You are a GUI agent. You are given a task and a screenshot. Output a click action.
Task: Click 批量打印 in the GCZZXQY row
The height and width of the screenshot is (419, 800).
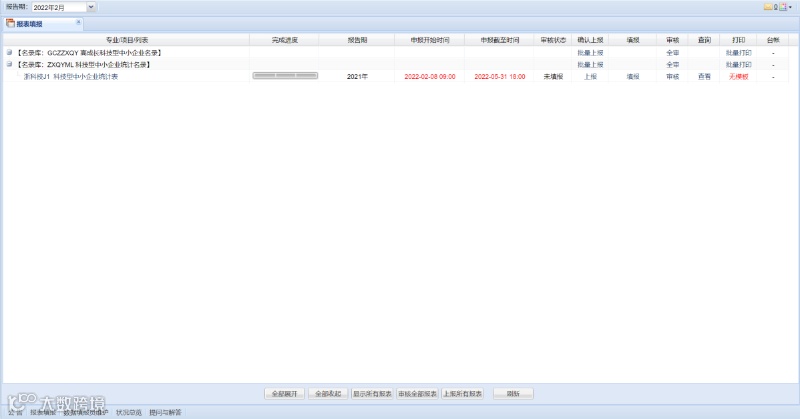739,53
